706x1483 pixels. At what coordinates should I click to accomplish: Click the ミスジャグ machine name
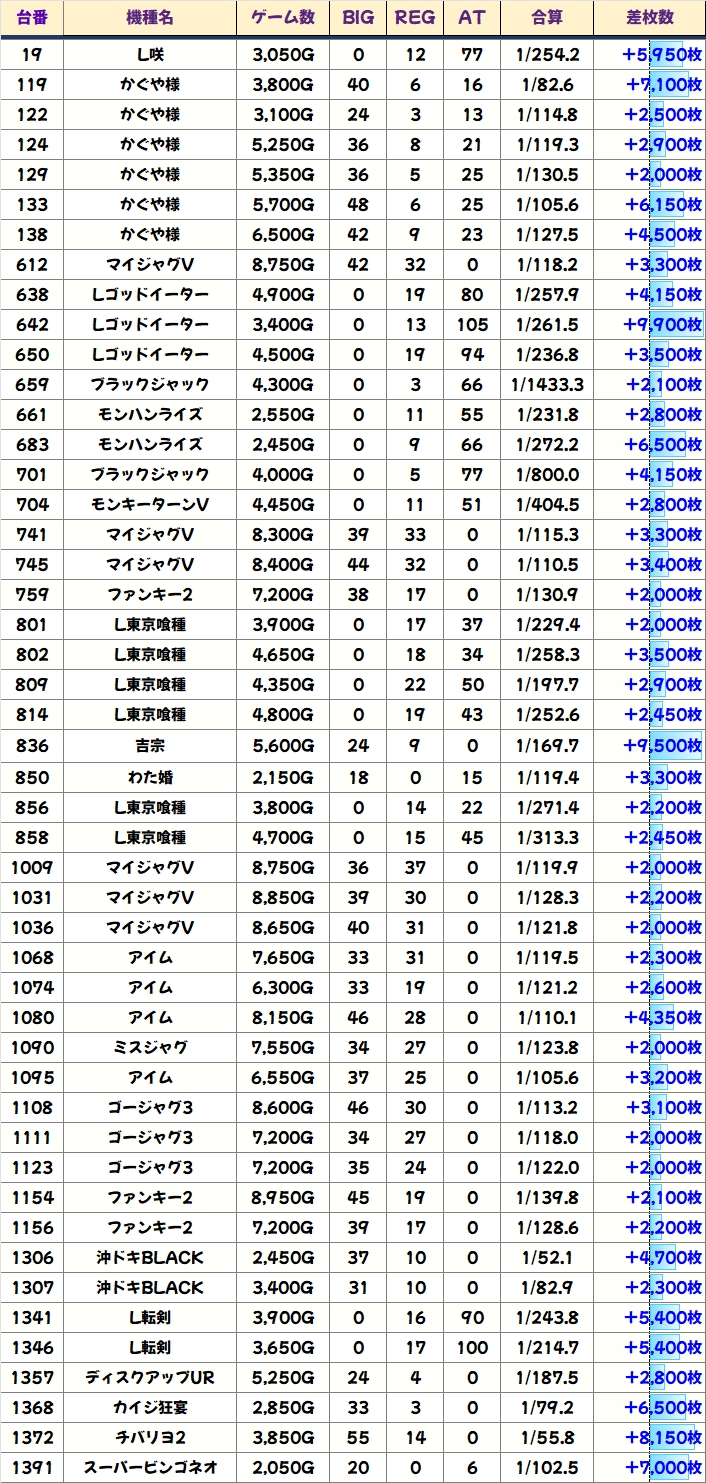tap(150, 1048)
